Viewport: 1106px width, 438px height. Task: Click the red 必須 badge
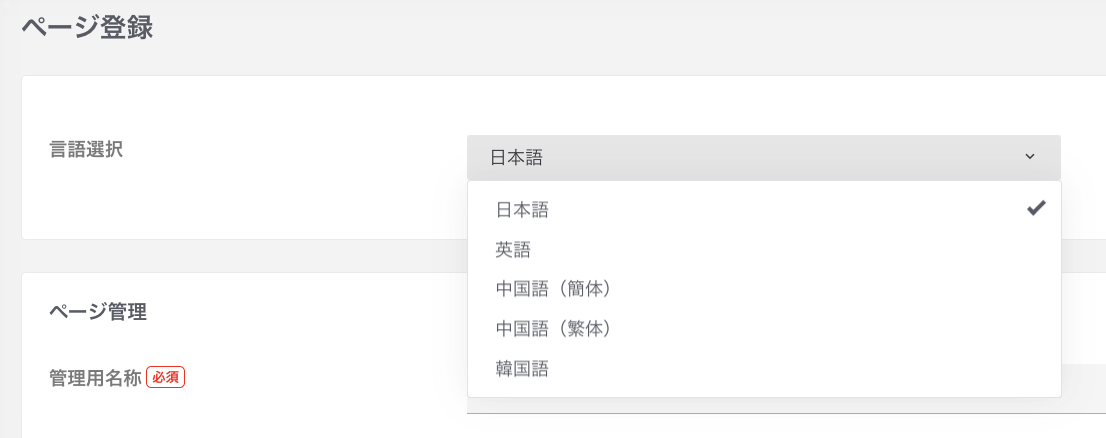point(166,377)
